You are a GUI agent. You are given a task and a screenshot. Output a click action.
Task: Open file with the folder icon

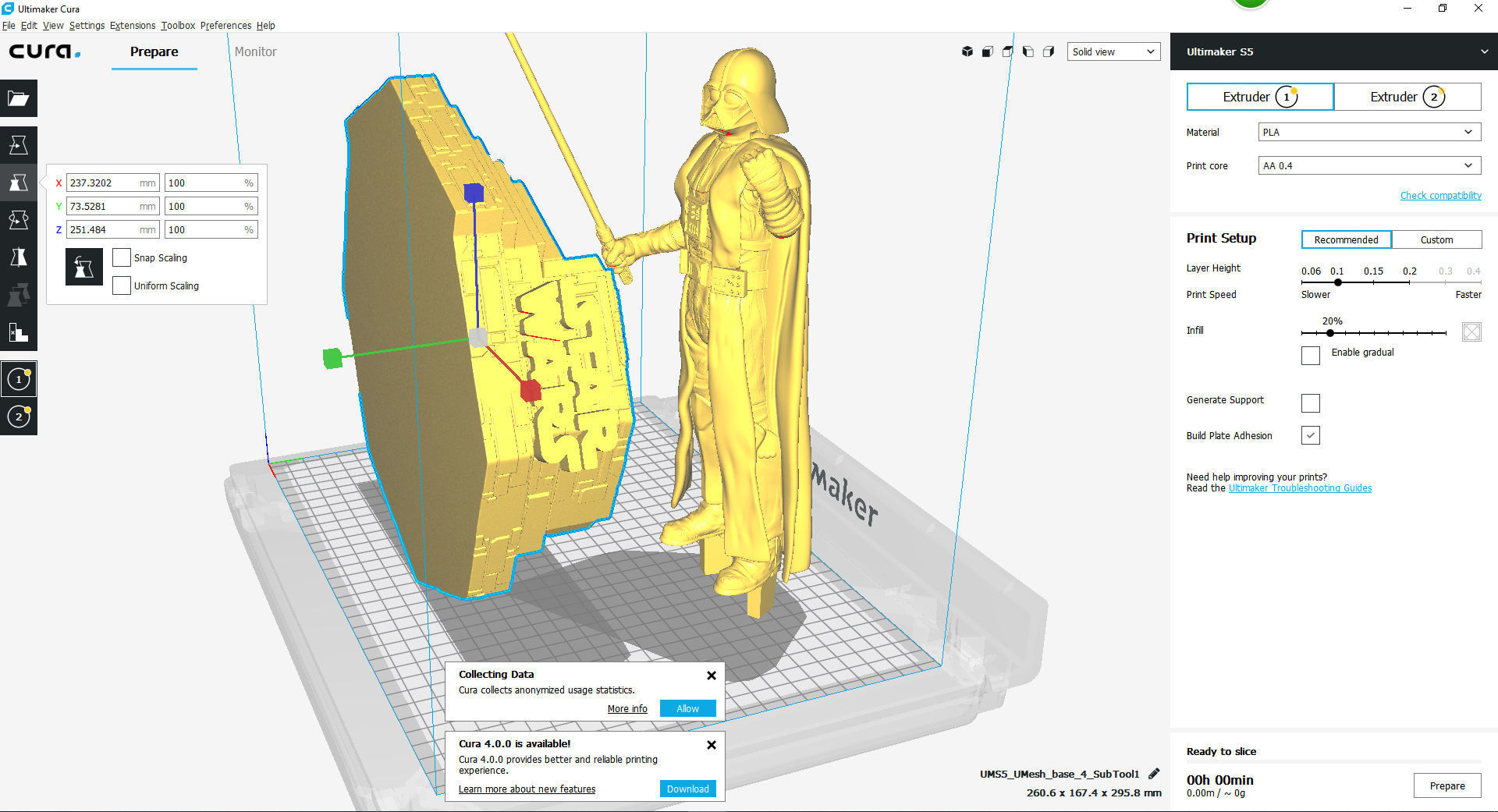pyautogui.click(x=19, y=98)
